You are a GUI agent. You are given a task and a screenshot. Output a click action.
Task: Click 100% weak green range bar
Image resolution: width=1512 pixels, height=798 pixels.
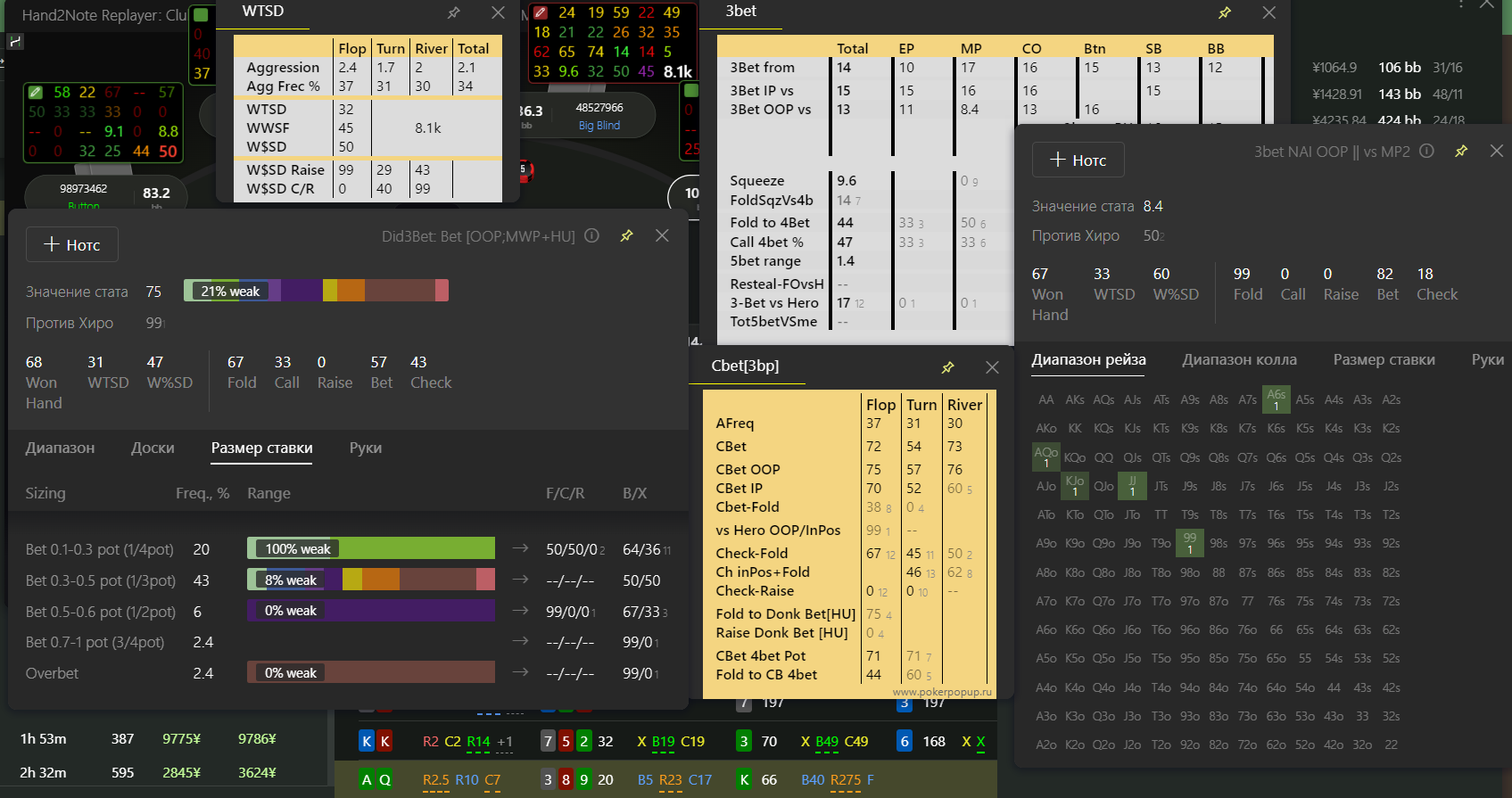point(371,548)
